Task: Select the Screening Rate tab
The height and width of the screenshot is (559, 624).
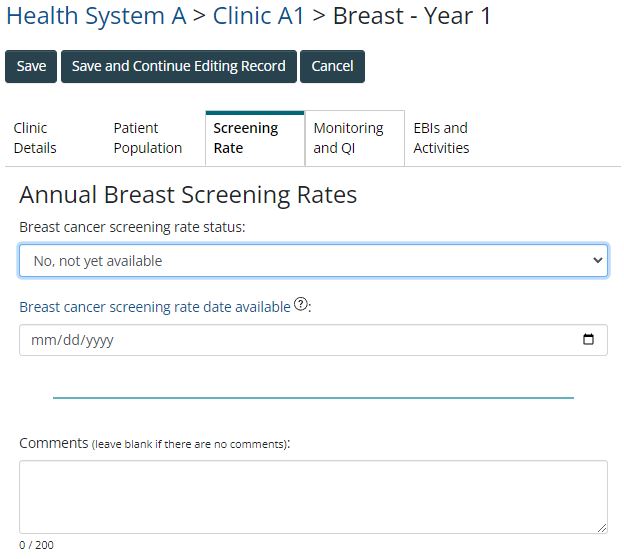Action: [246, 138]
